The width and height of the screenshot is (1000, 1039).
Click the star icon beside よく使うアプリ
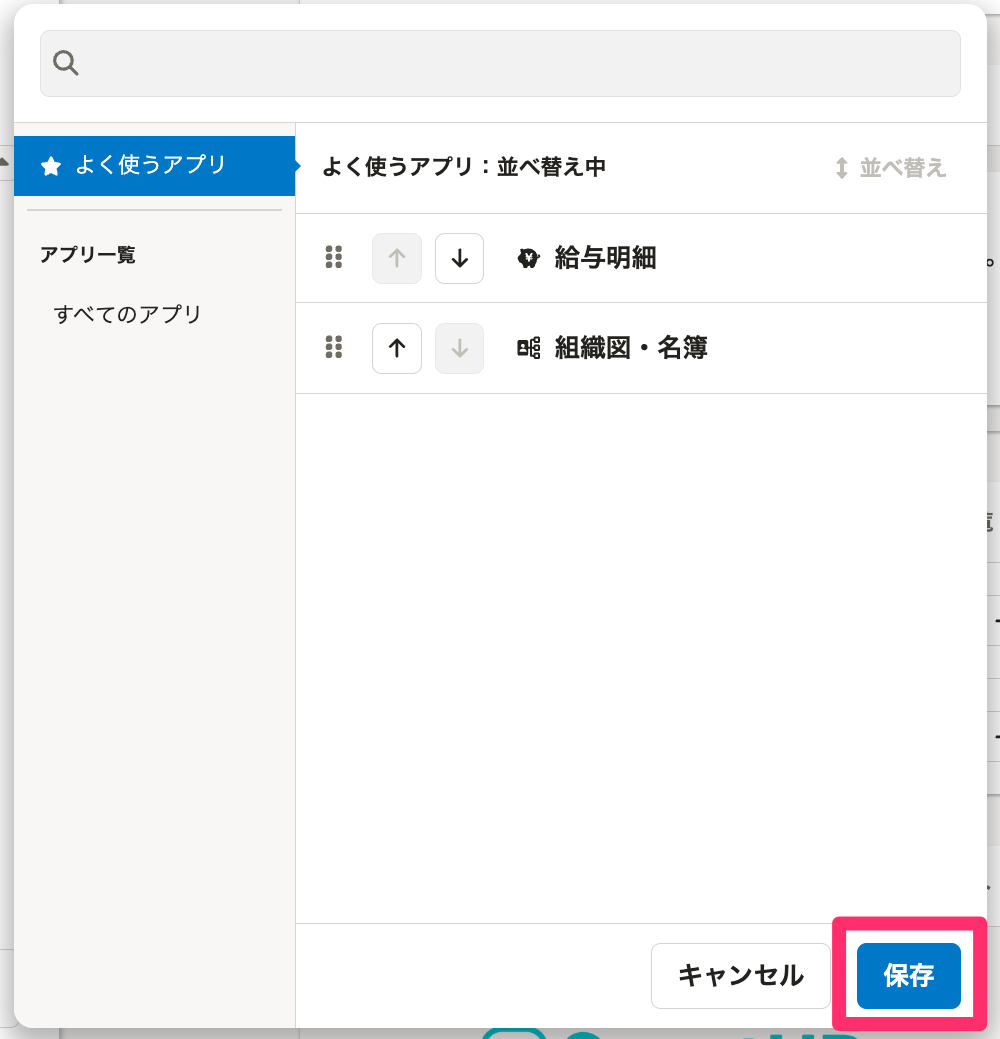click(51, 167)
